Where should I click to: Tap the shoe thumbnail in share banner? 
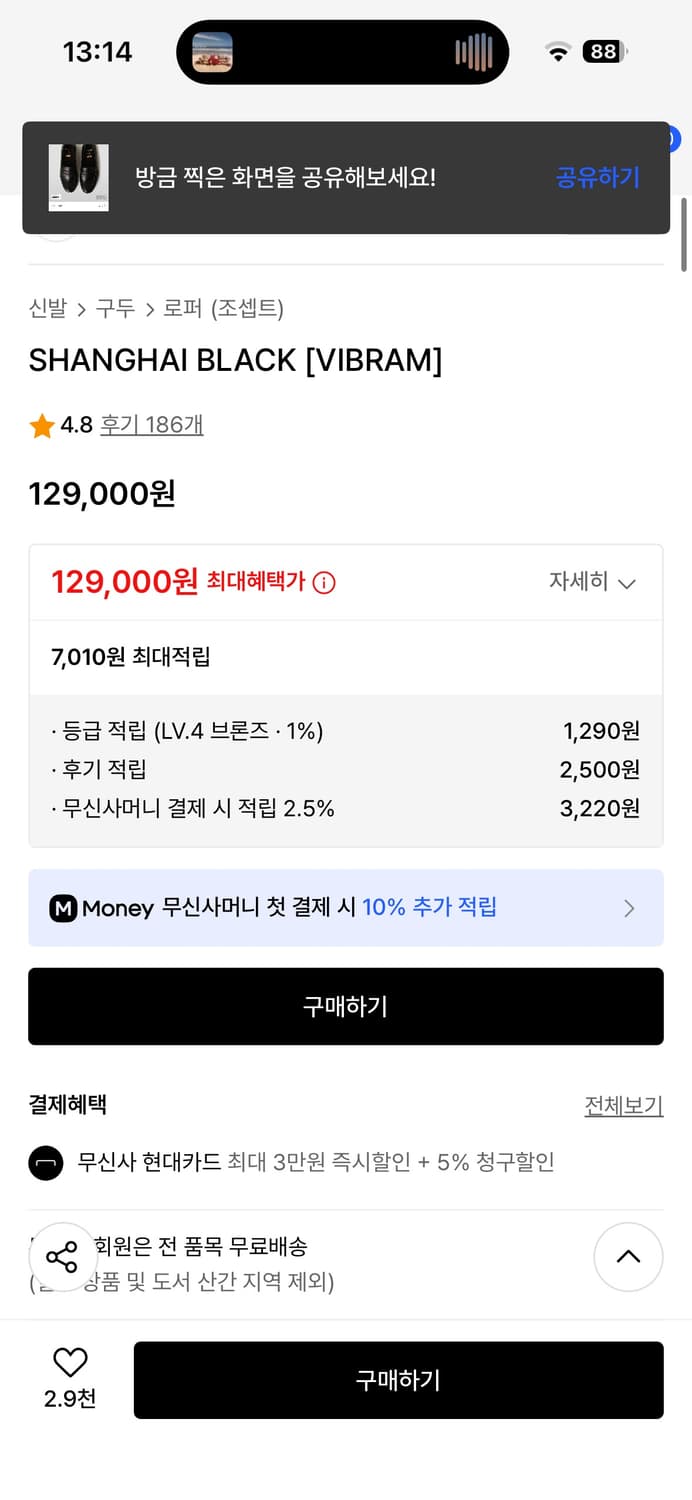coord(80,177)
